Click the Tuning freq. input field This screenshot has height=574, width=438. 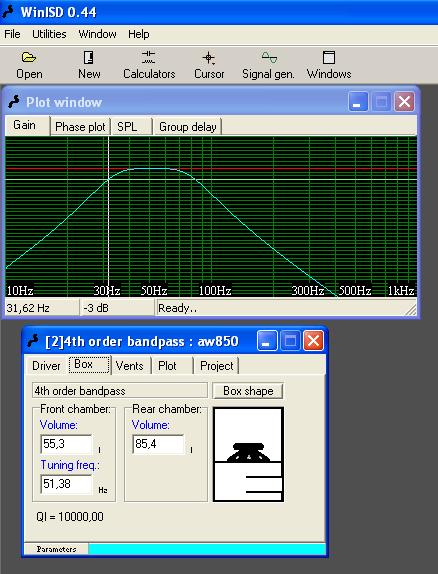(x=66, y=484)
